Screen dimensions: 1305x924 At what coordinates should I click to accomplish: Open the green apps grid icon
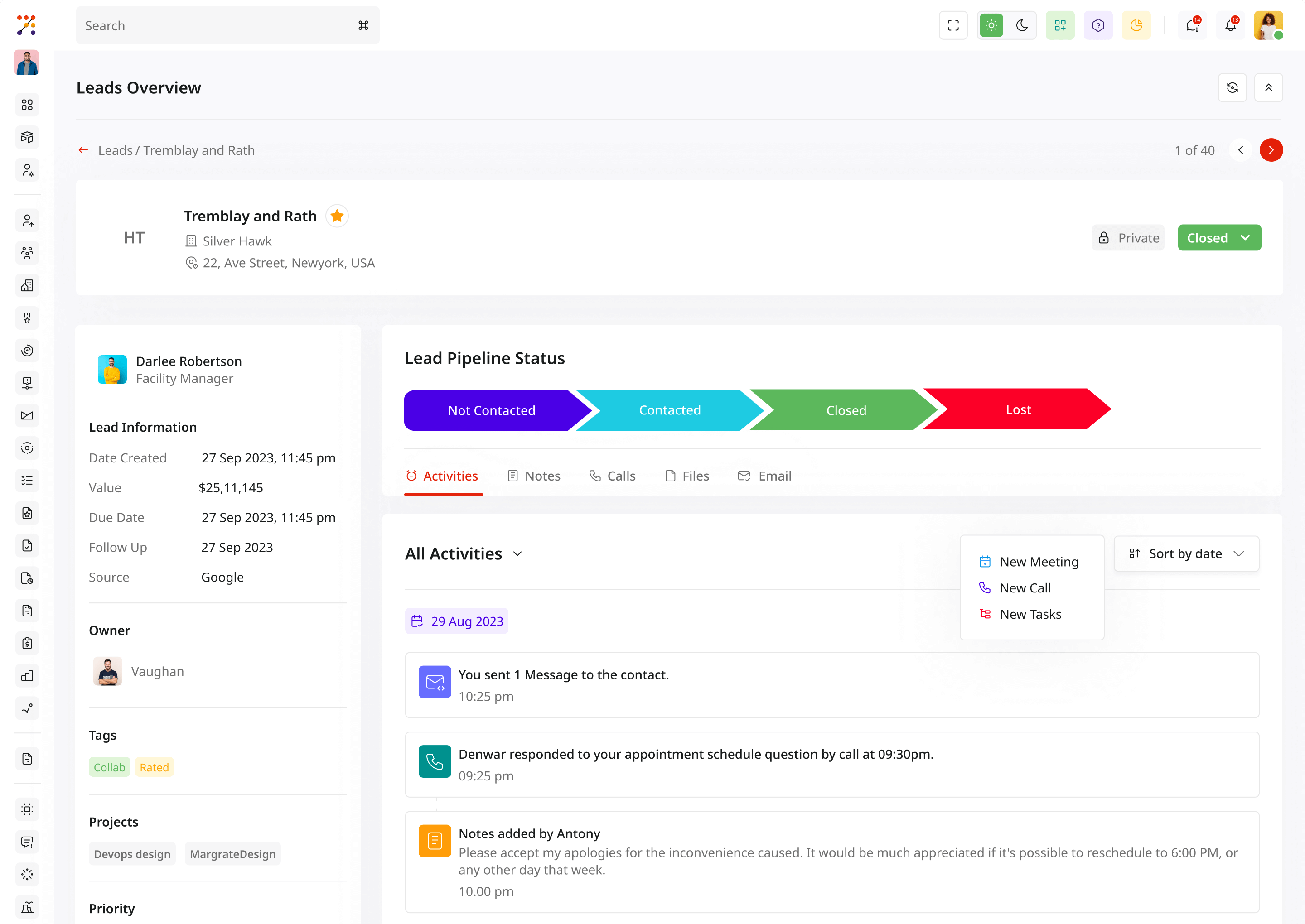coord(1060,26)
